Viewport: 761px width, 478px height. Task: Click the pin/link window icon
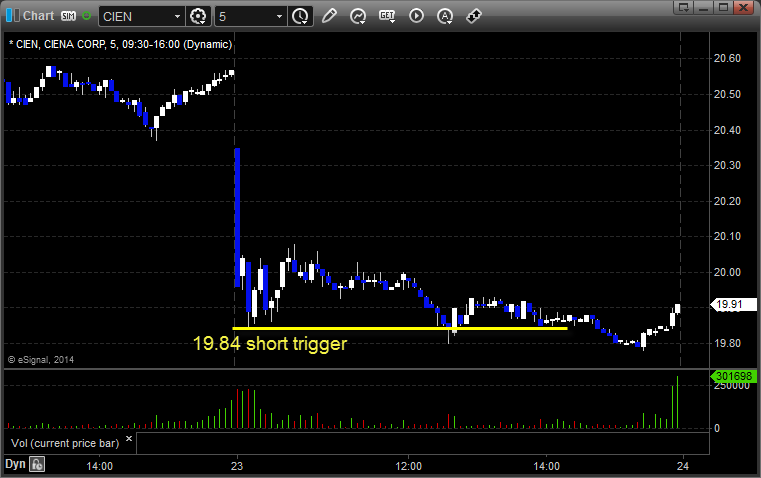tap(474, 16)
